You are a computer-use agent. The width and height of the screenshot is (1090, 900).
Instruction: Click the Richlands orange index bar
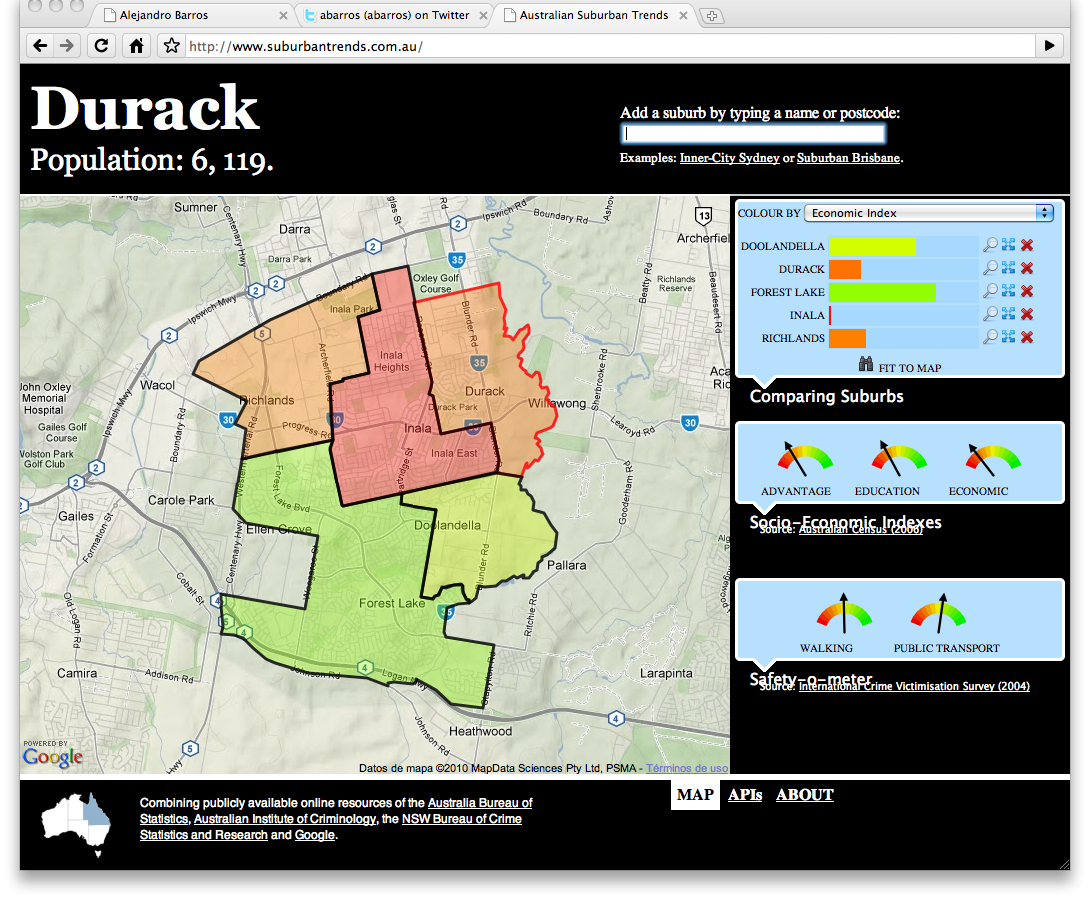click(x=847, y=338)
